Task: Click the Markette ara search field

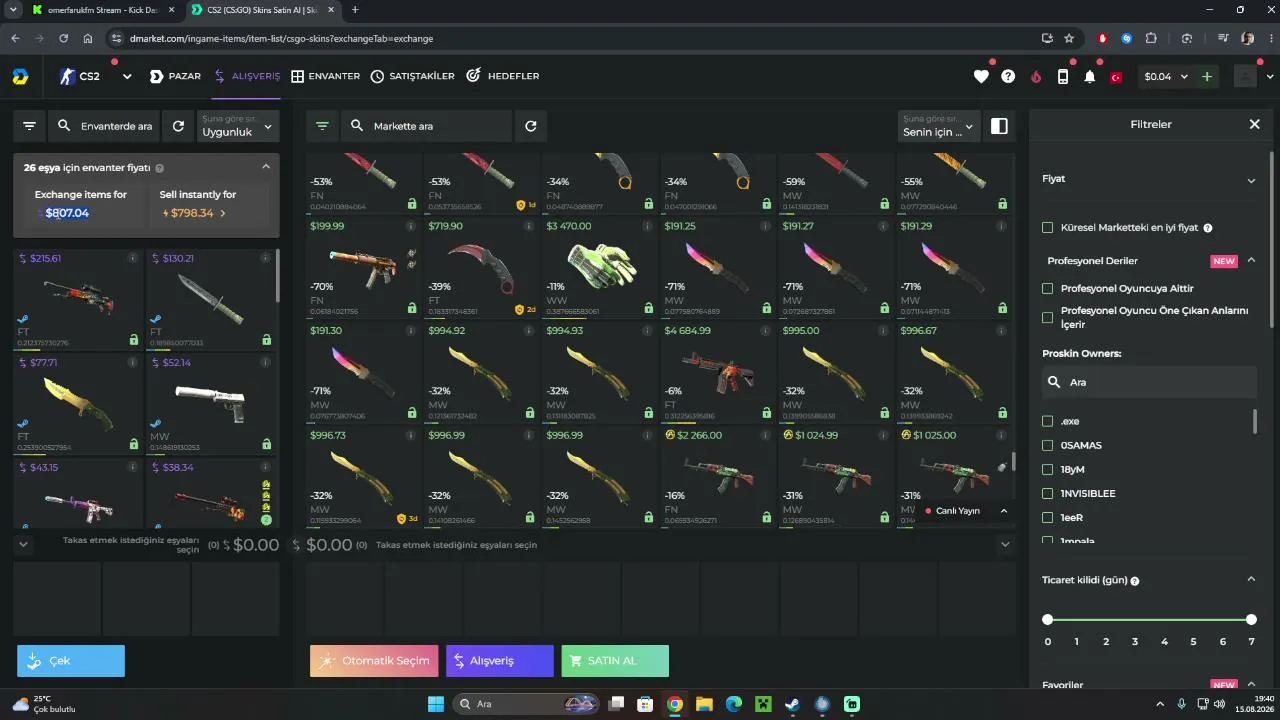Action: point(427,126)
